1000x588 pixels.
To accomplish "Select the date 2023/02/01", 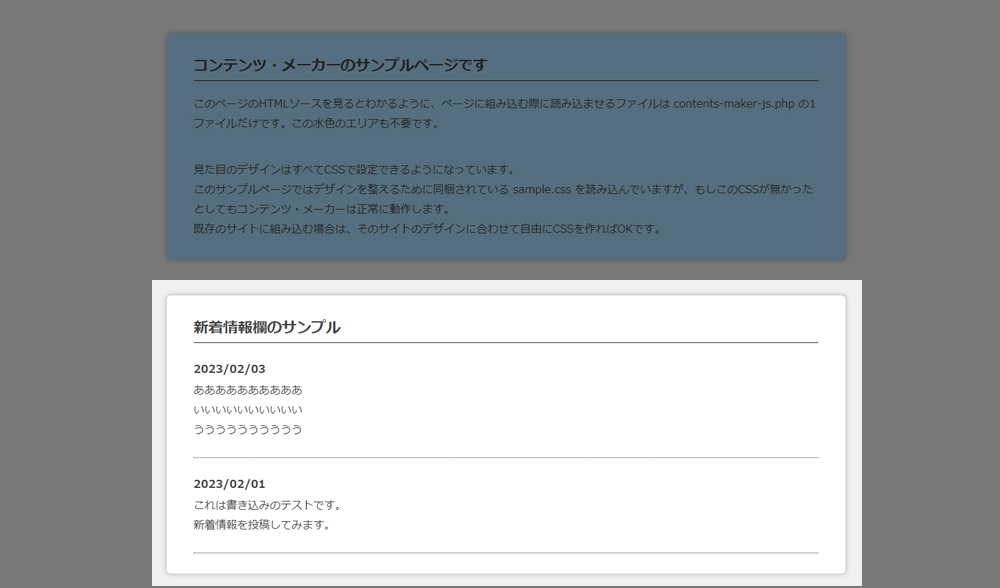I will coord(230,483).
